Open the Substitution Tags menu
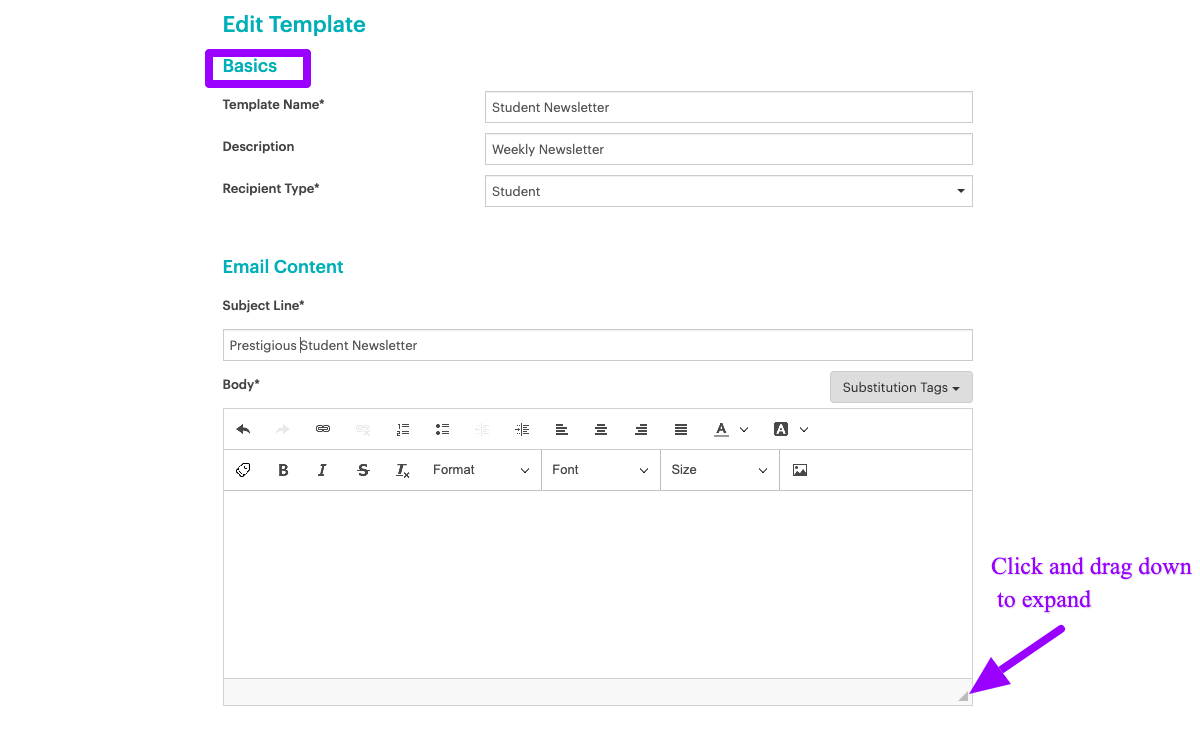1200x746 pixels. [x=900, y=387]
